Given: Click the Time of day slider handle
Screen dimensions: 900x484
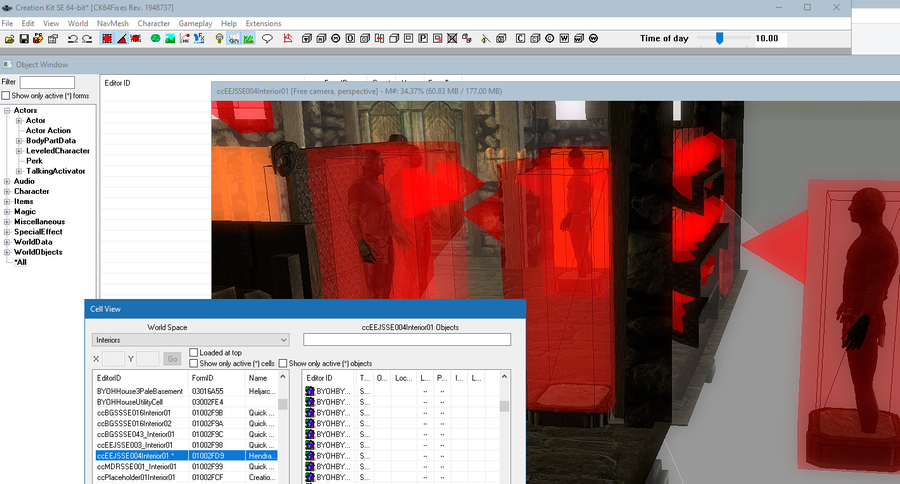Looking at the screenshot, I should [719, 38].
